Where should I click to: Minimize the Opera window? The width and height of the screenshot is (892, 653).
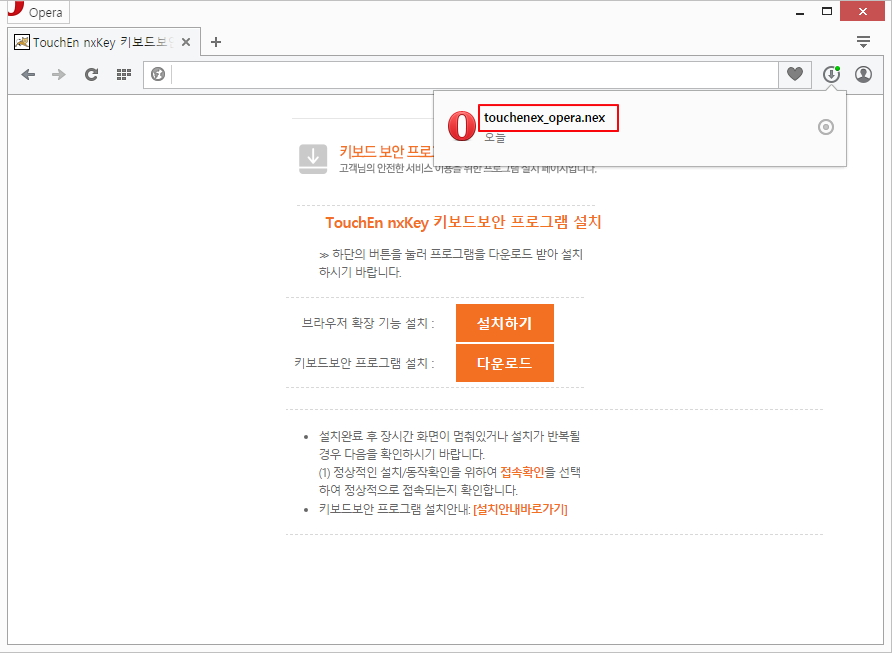point(800,12)
